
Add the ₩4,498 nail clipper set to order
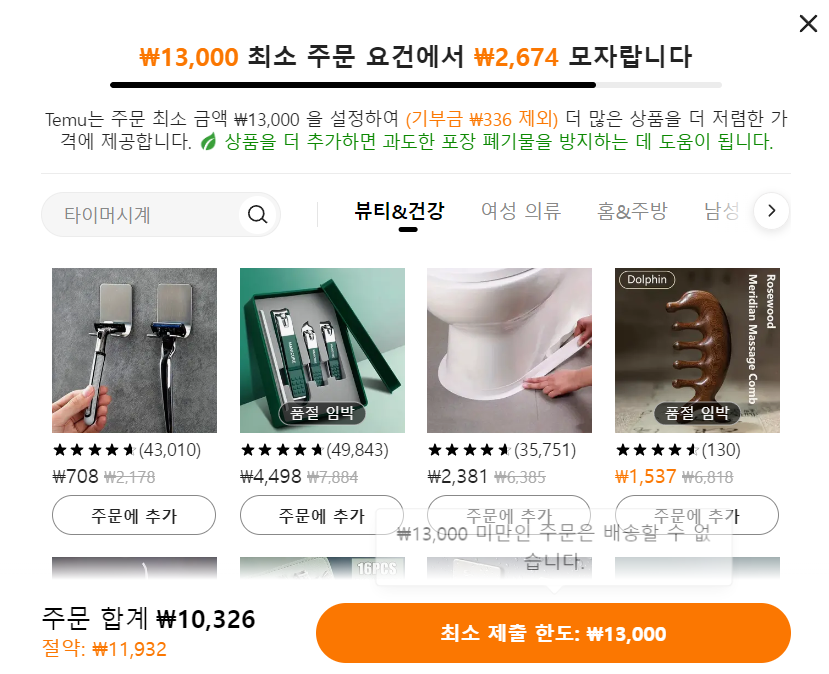pos(321,515)
